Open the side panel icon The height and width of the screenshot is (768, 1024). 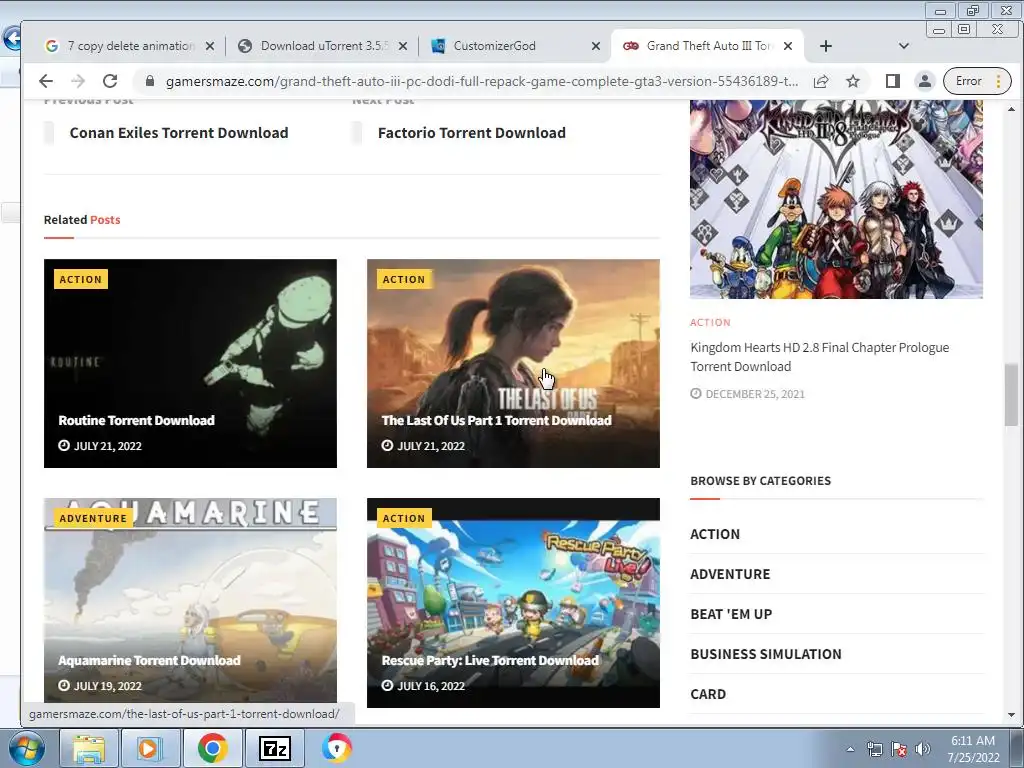coord(892,81)
